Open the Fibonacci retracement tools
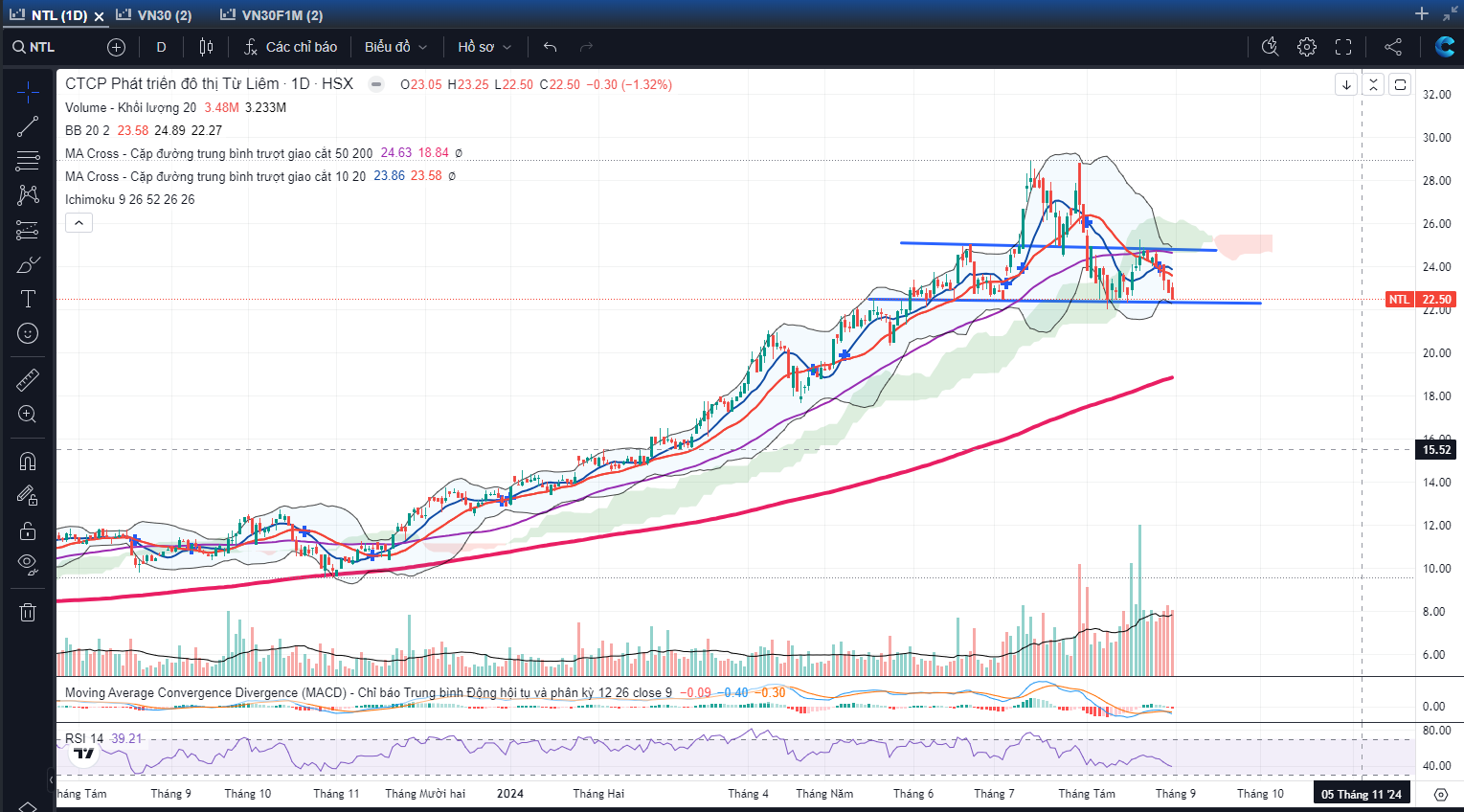Screen dimensions: 1464x812 28,161
